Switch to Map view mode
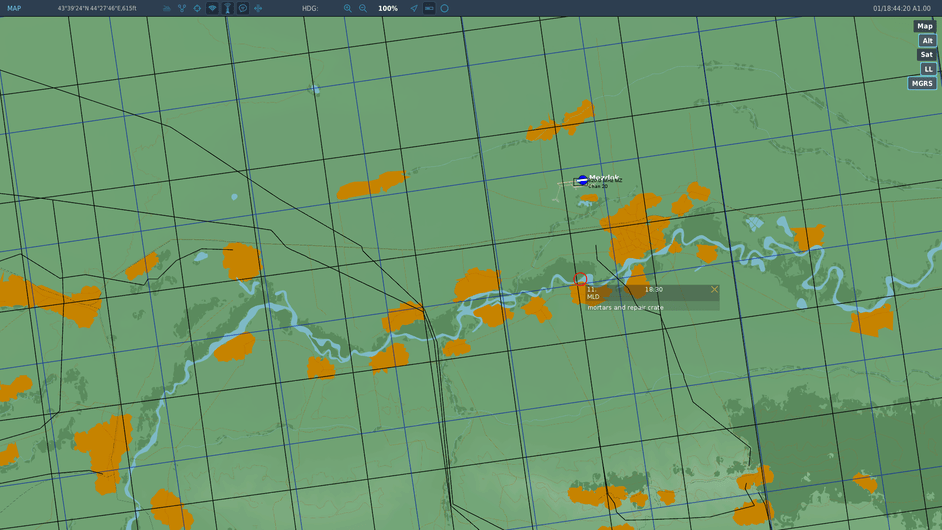Image resolution: width=942 pixels, height=530 pixels. [x=924, y=27]
